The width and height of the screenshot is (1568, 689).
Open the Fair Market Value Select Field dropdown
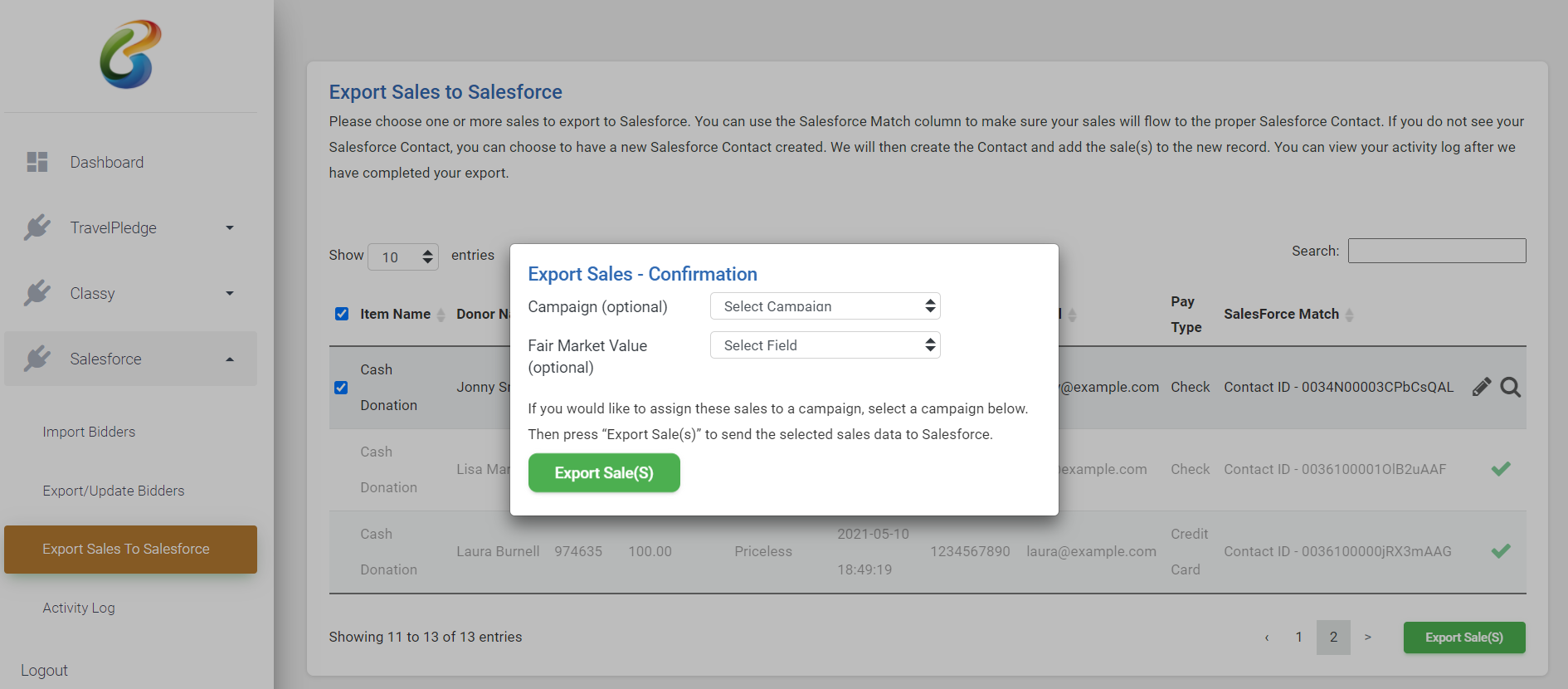[825, 345]
